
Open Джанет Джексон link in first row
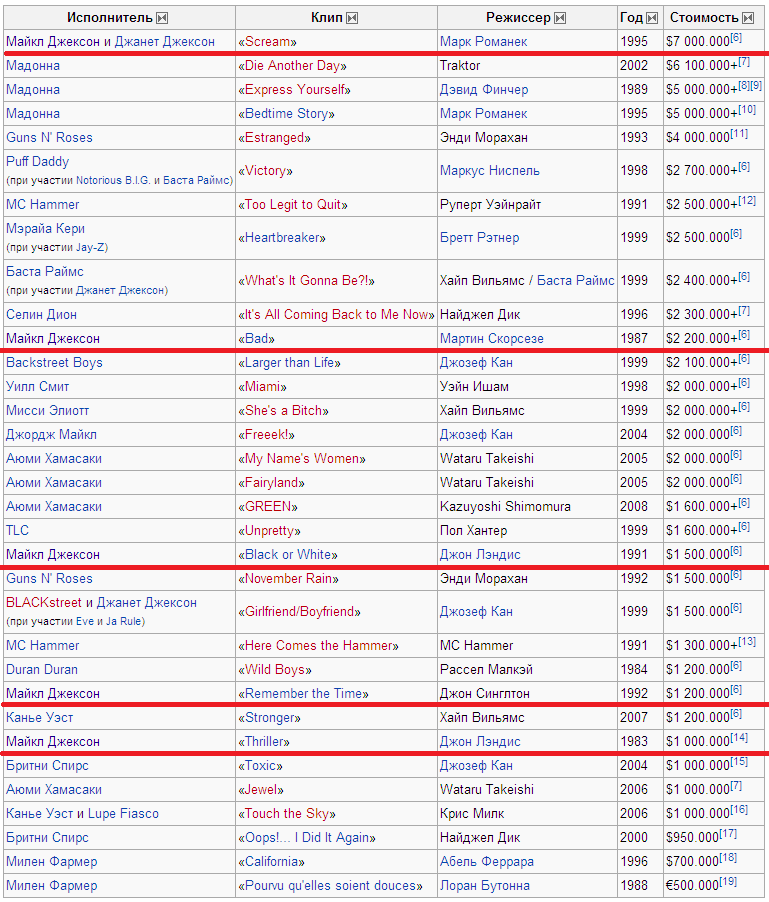coord(164,42)
